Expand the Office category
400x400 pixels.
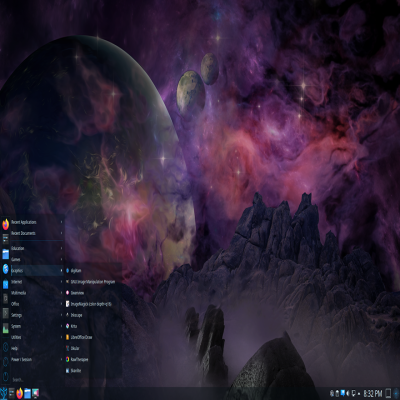click(x=37, y=304)
